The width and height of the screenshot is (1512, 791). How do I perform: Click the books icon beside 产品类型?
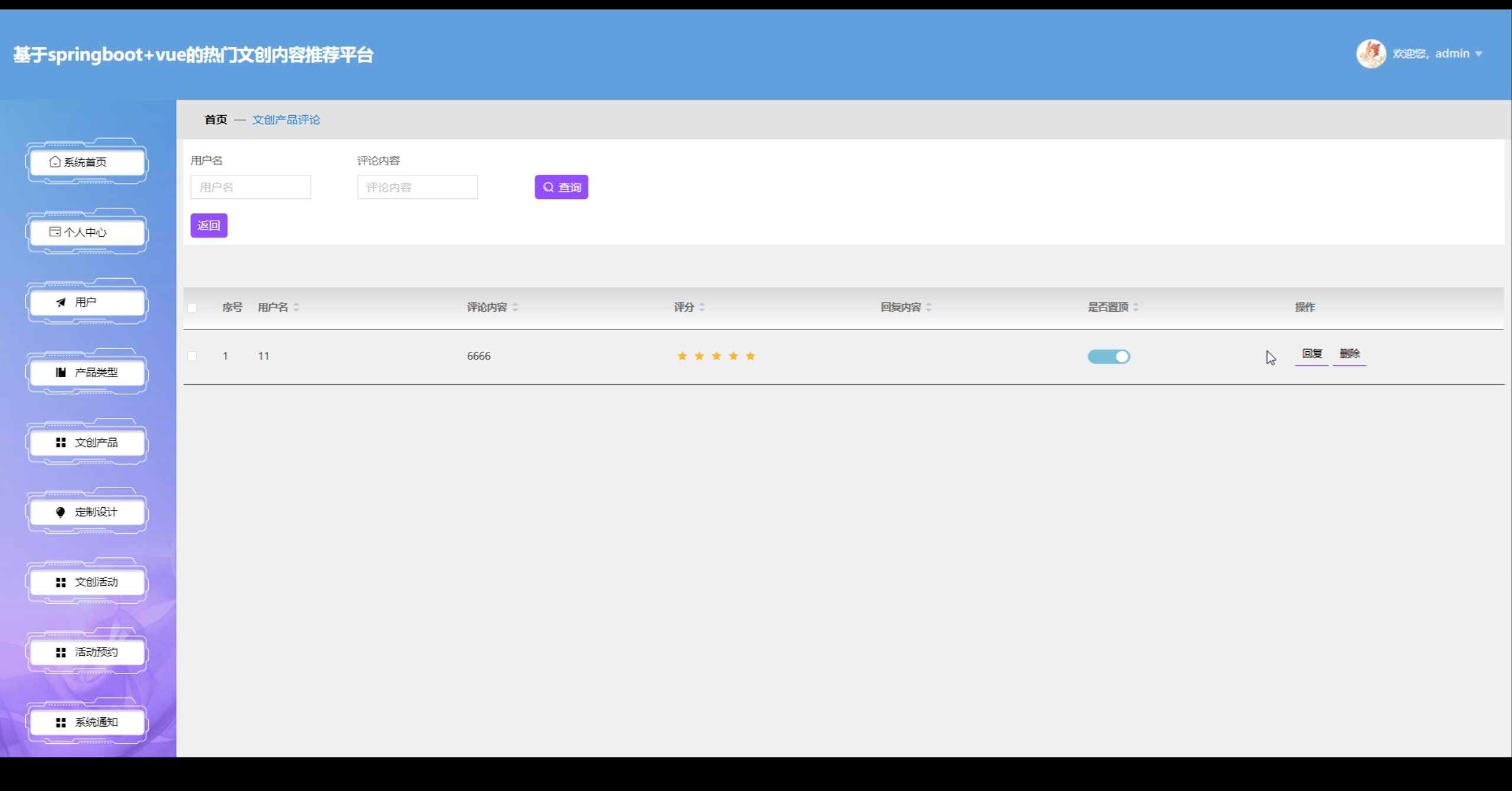point(61,372)
